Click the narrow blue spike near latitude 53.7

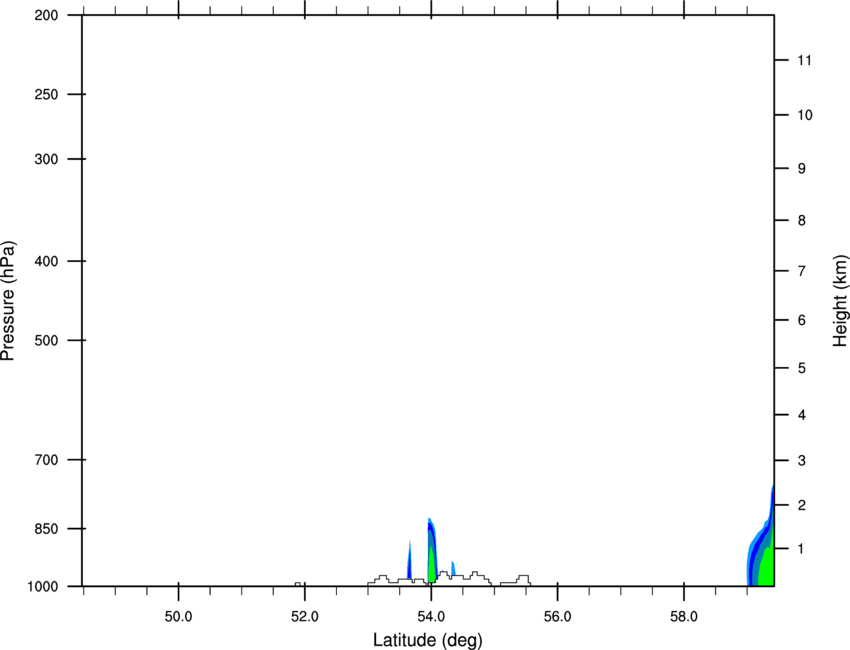pos(409,561)
